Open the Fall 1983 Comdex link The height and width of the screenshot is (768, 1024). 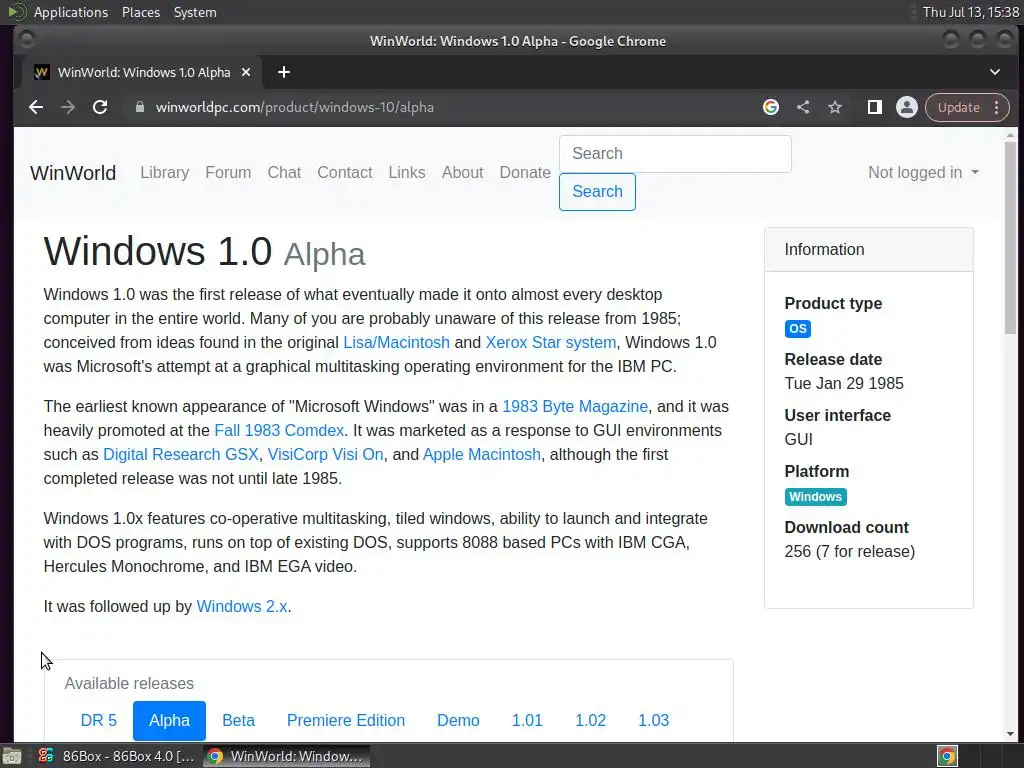click(x=279, y=431)
